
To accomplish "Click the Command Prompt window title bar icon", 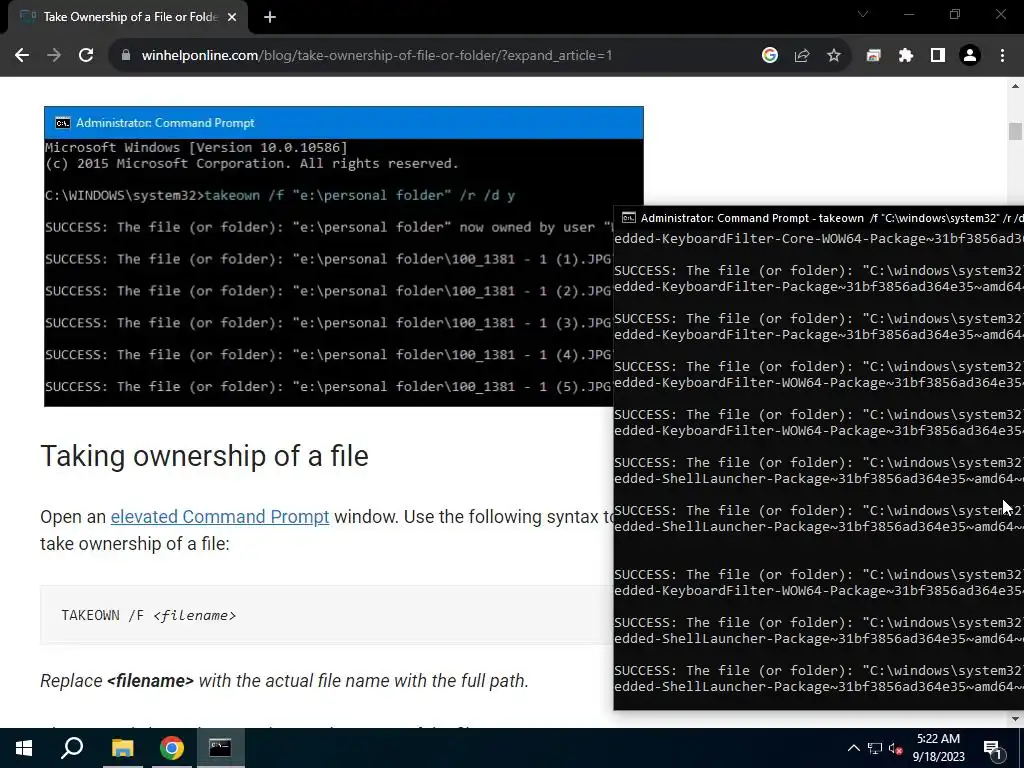I will [628, 218].
